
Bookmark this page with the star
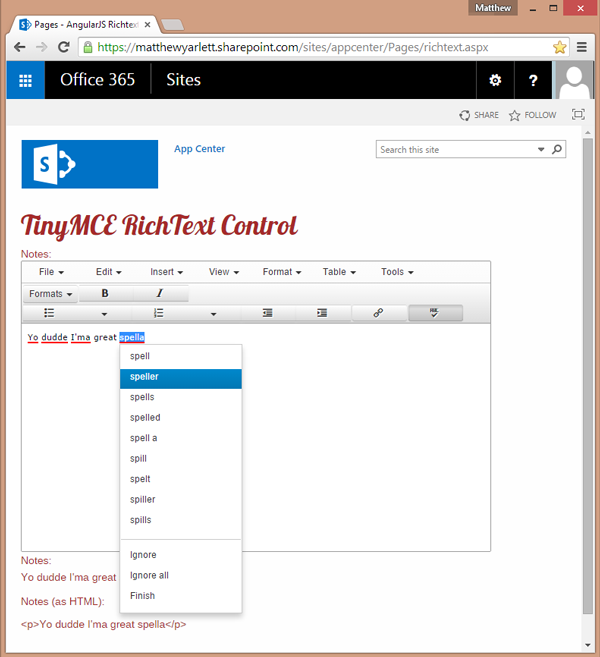pyautogui.click(x=560, y=47)
